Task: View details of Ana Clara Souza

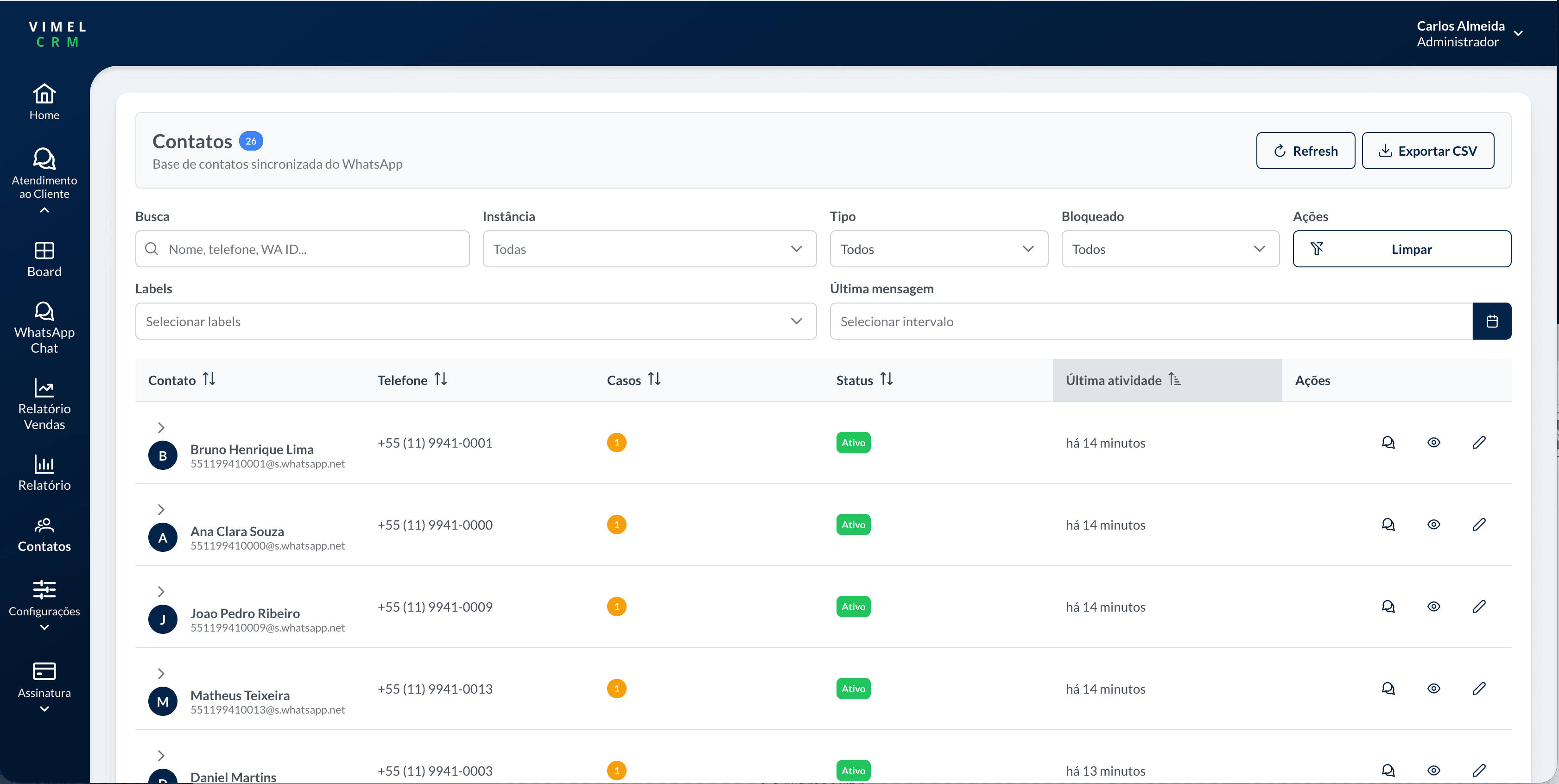Action: pos(1434,525)
